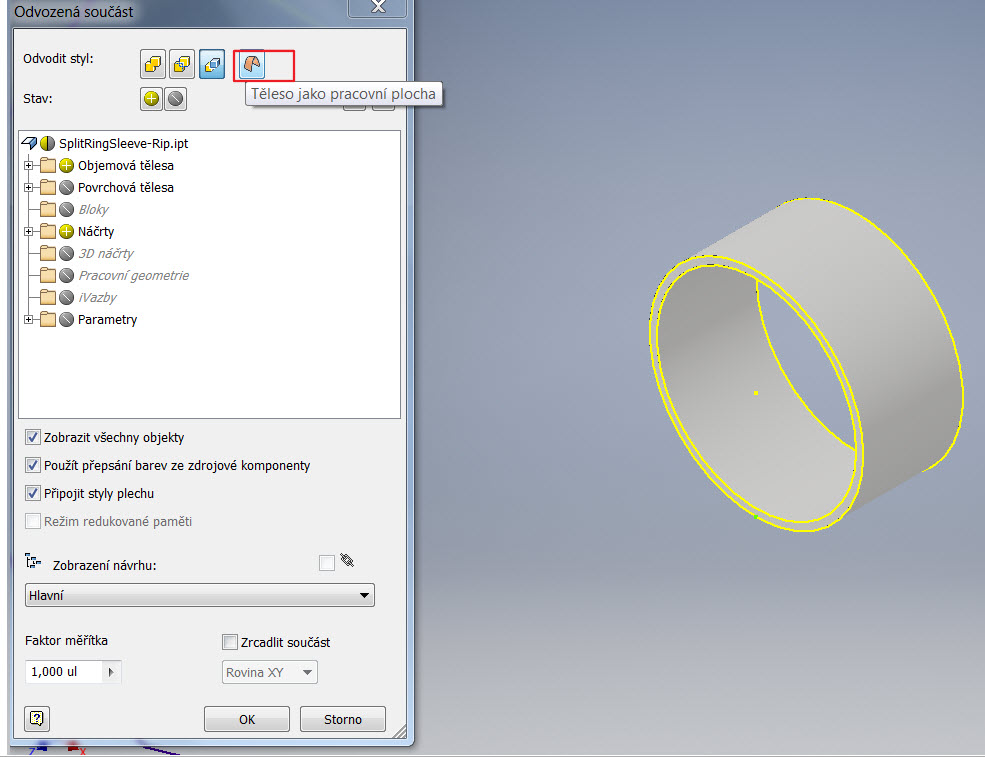Click the ring sleeve model in viewport

tap(805, 364)
